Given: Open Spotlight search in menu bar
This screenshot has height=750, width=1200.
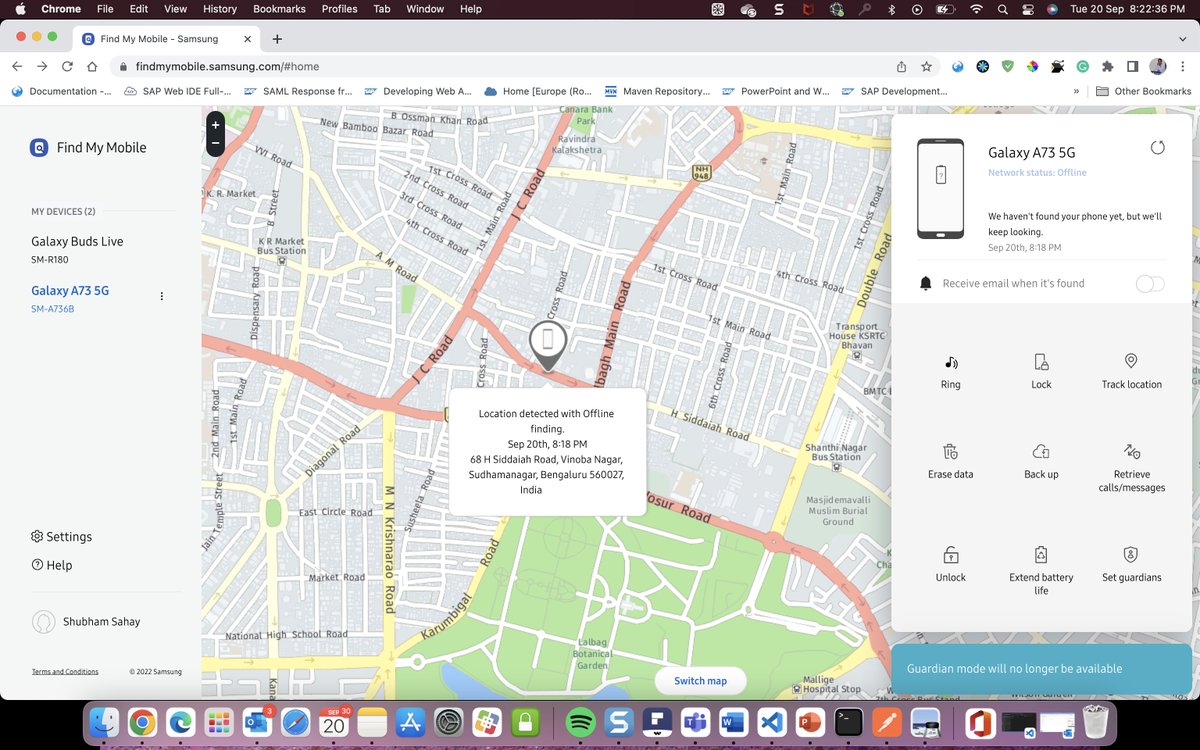Looking at the screenshot, I should (x=1002, y=9).
